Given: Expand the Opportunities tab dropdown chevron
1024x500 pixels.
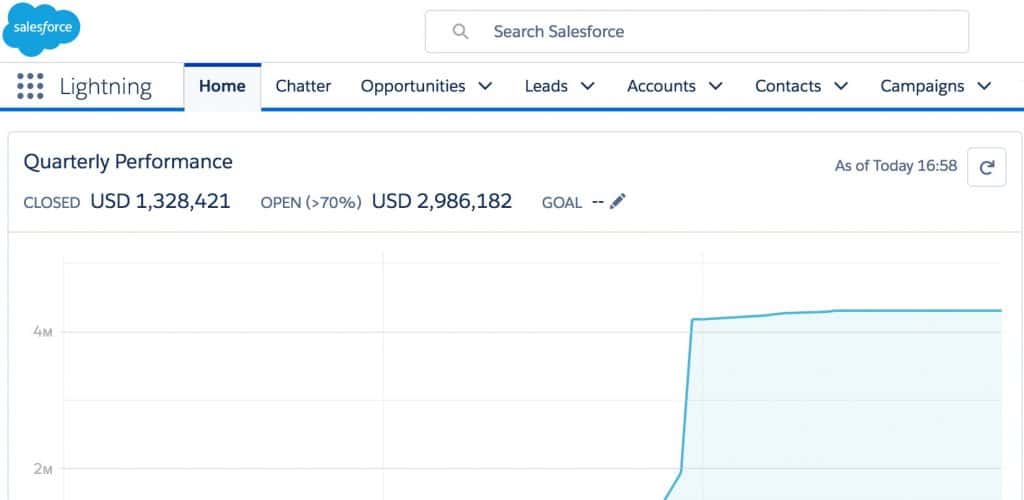Looking at the screenshot, I should [x=485, y=86].
